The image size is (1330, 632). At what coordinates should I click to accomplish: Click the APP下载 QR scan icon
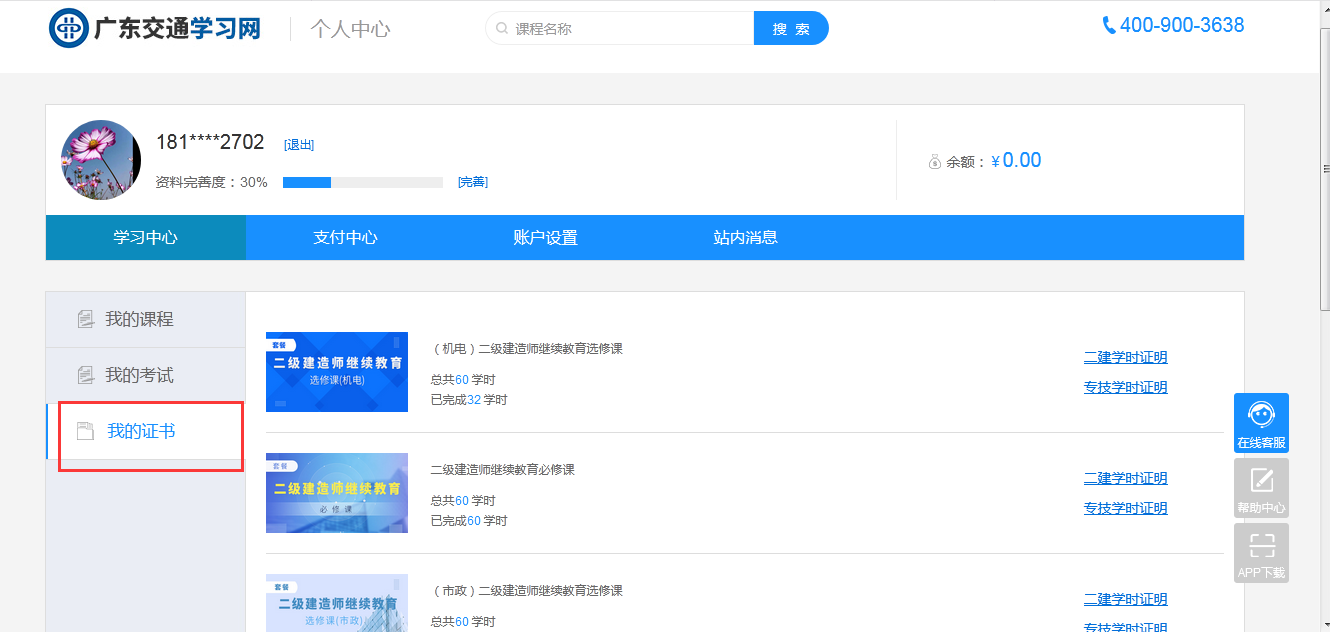(1261, 552)
